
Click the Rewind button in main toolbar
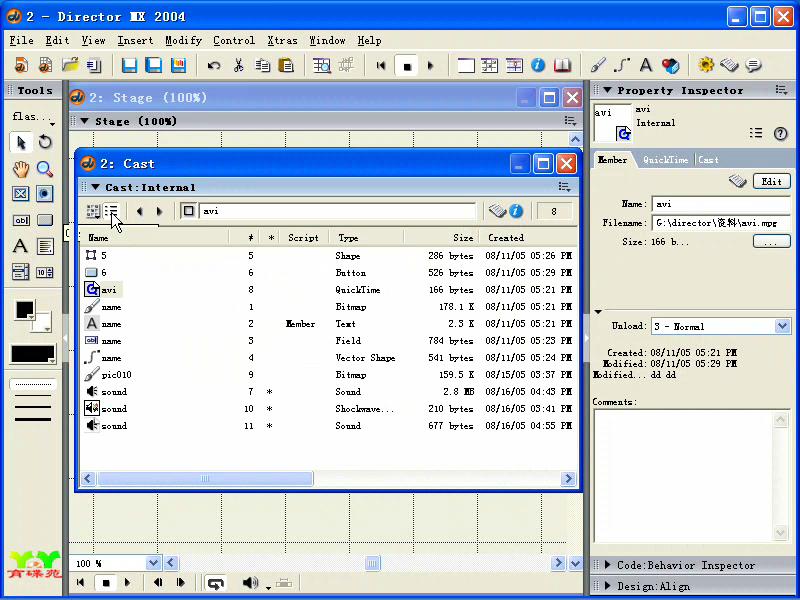pyautogui.click(x=381, y=66)
